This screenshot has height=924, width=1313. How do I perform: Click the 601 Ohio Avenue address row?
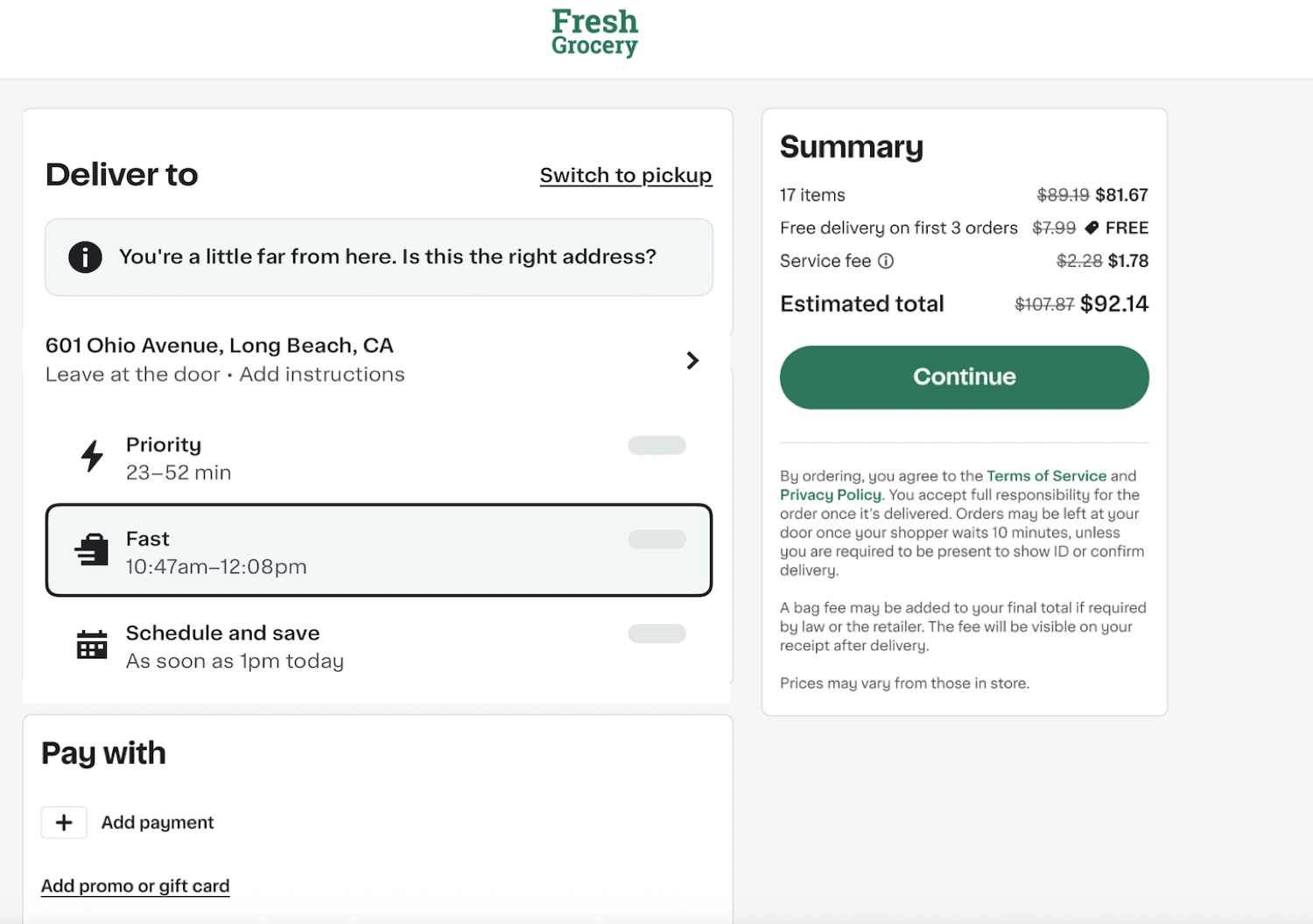(220, 345)
